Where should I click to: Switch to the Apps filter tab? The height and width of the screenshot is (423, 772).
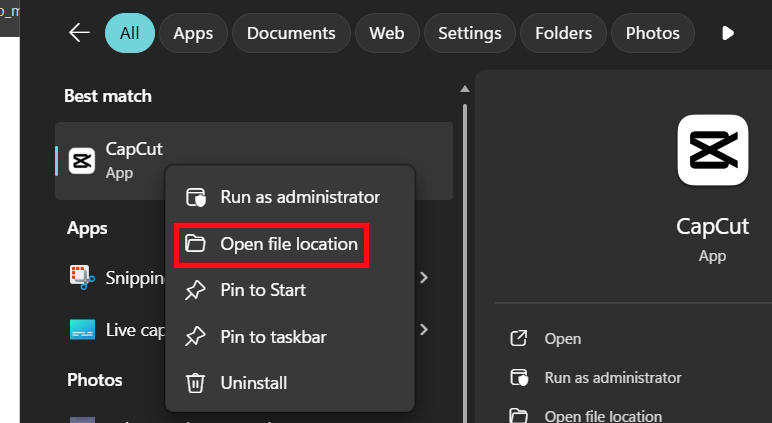(193, 33)
